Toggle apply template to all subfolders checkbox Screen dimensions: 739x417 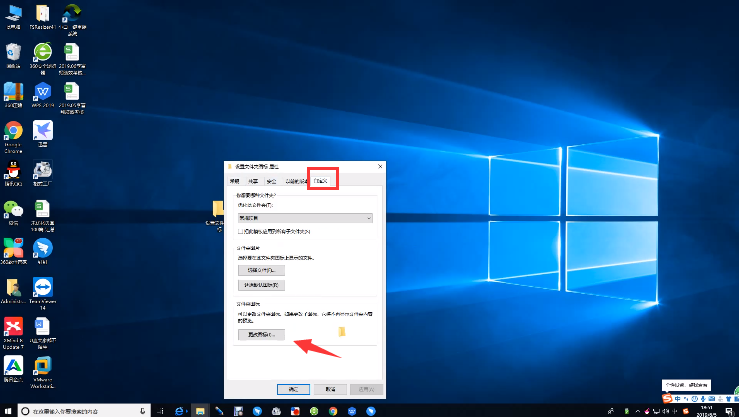pos(240,231)
